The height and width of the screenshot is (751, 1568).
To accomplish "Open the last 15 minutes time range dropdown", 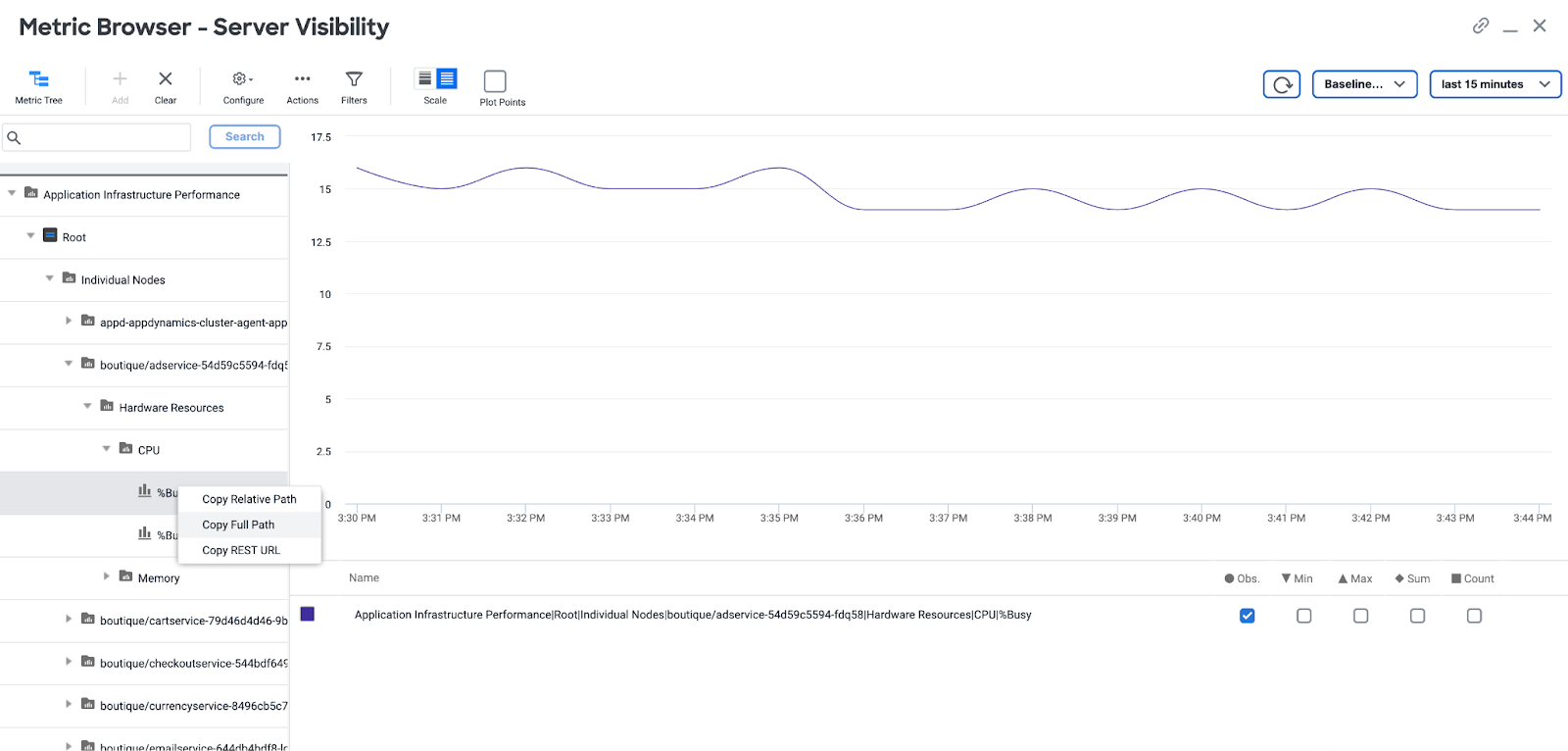I will tap(1494, 84).
